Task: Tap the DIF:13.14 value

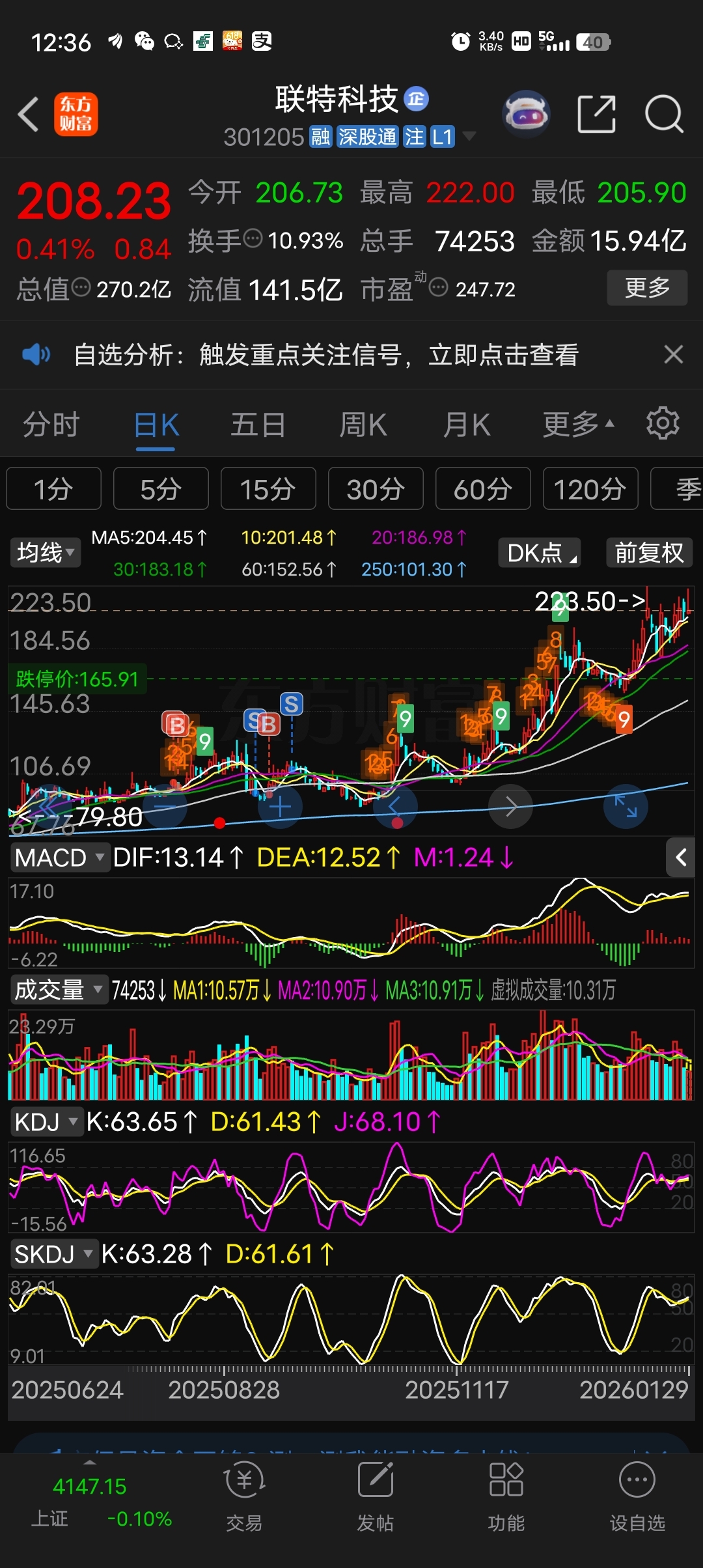Action: (x=178, y=858)
